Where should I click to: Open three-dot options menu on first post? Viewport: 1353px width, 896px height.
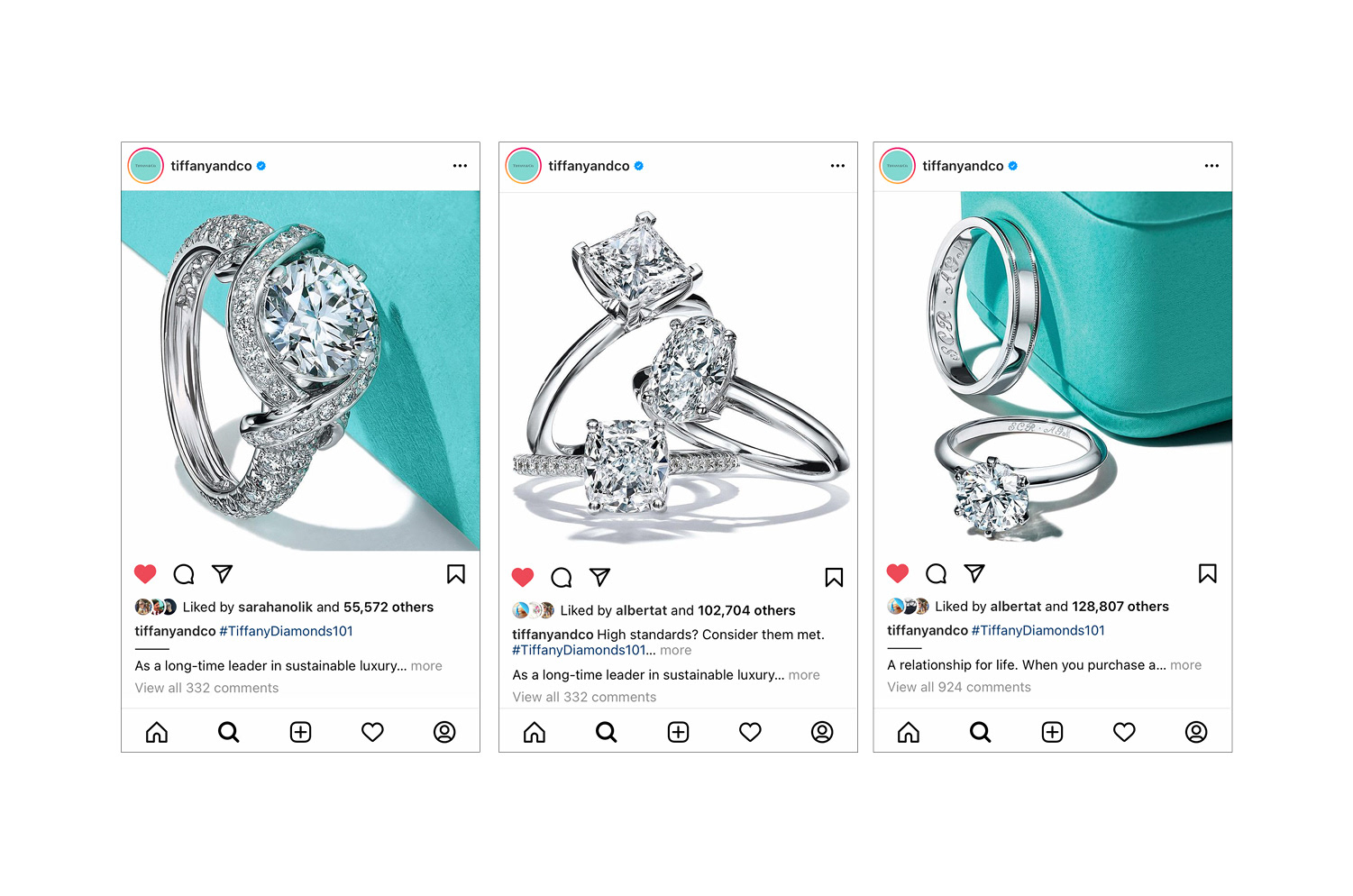pyautogui.click(x=460, y=166)
